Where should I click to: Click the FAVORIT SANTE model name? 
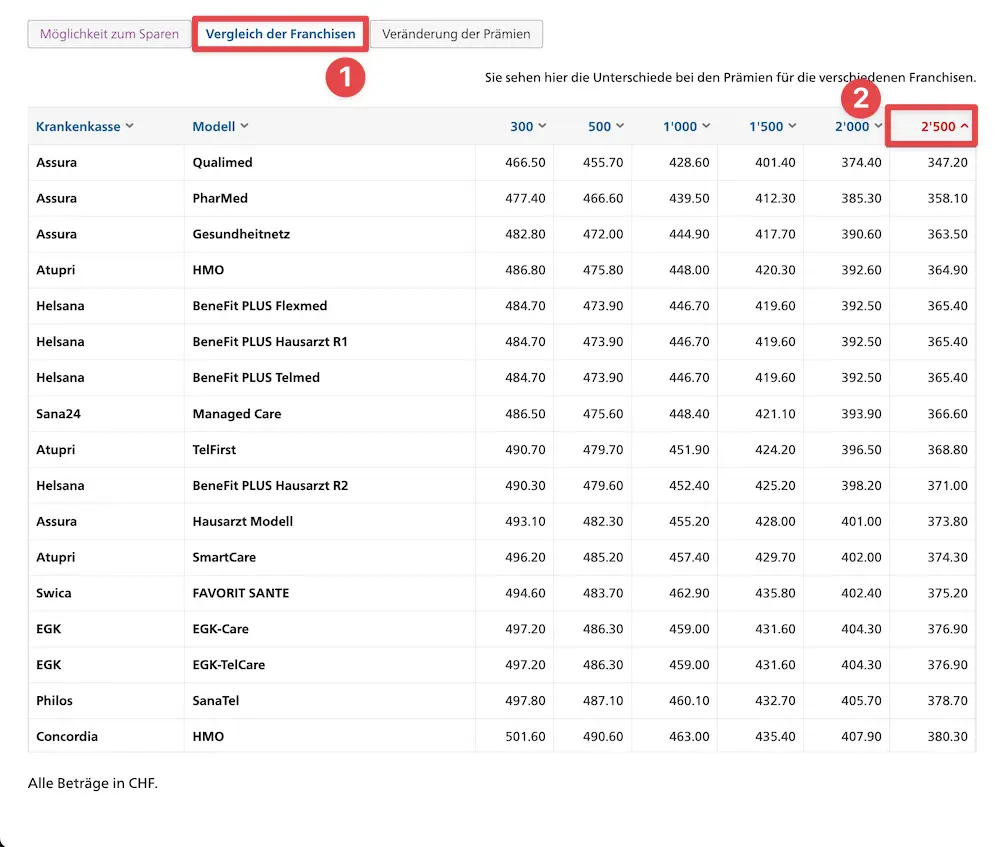coord(240,593)
